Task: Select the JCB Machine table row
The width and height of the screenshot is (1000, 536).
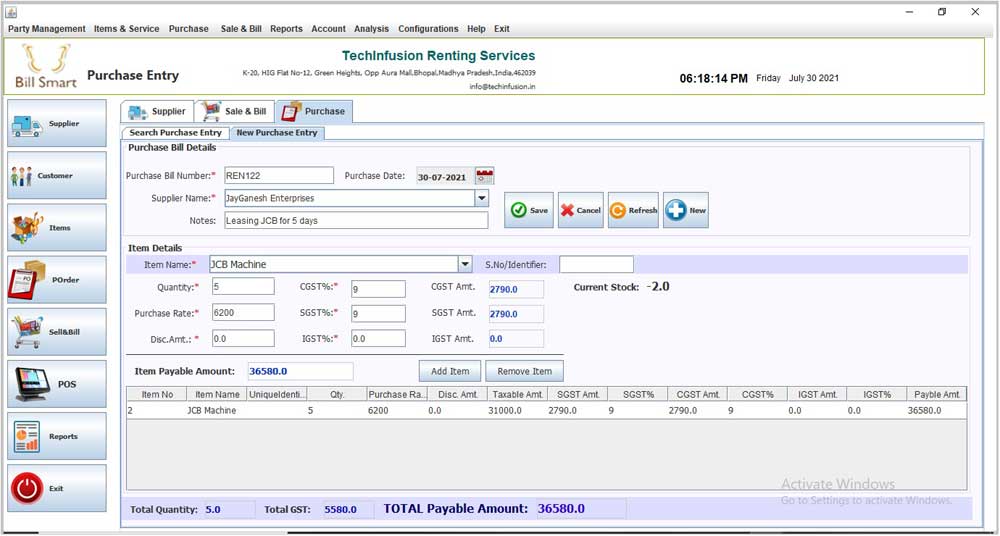Action: coord(547,410)
